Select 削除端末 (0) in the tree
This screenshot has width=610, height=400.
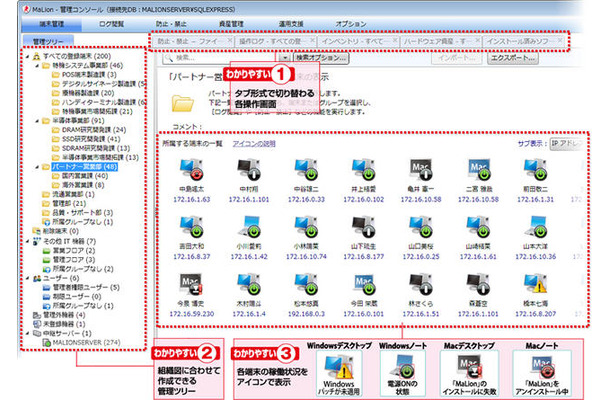61,231
